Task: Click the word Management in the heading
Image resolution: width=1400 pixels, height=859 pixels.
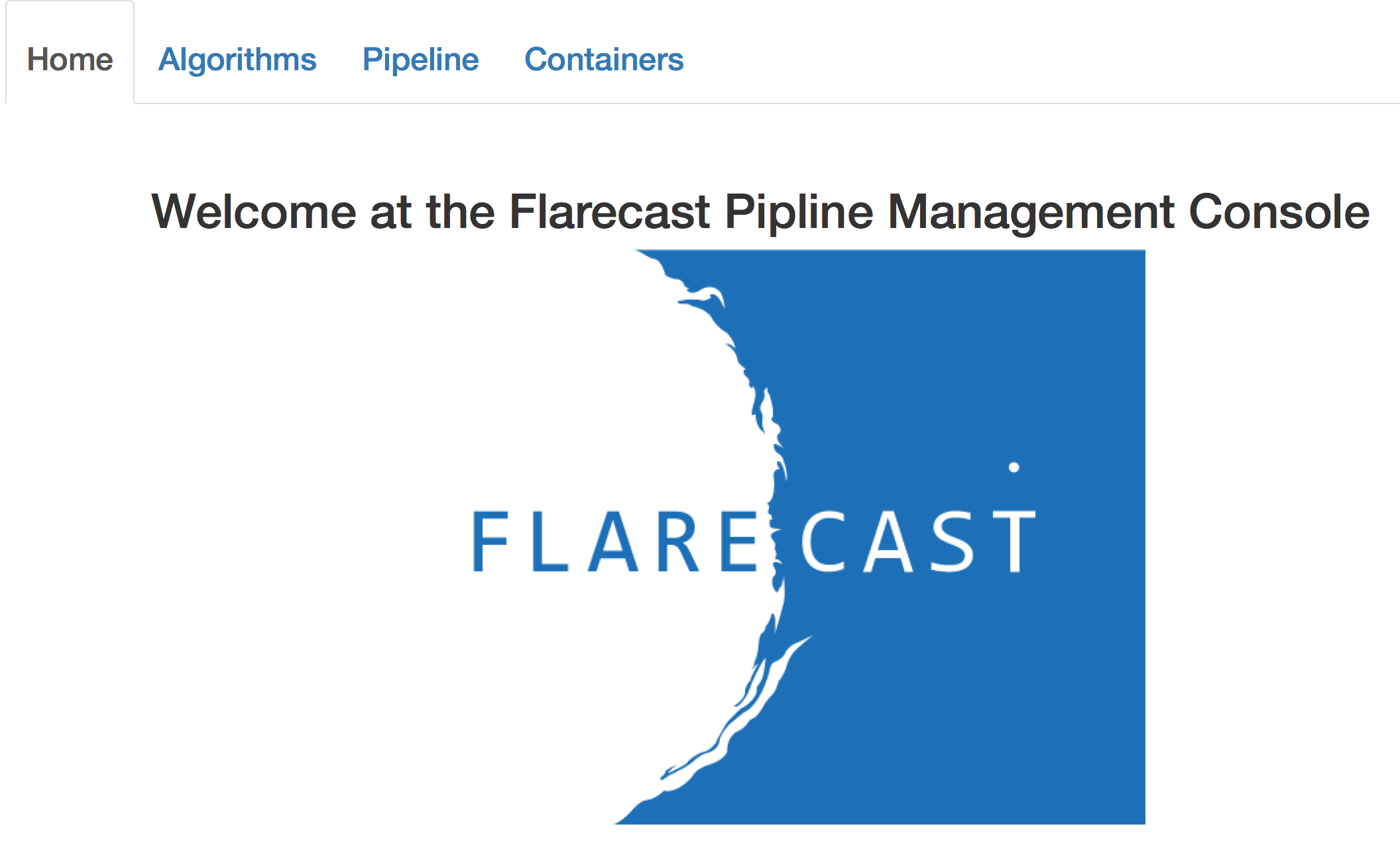Action: tap(1030, 212)
